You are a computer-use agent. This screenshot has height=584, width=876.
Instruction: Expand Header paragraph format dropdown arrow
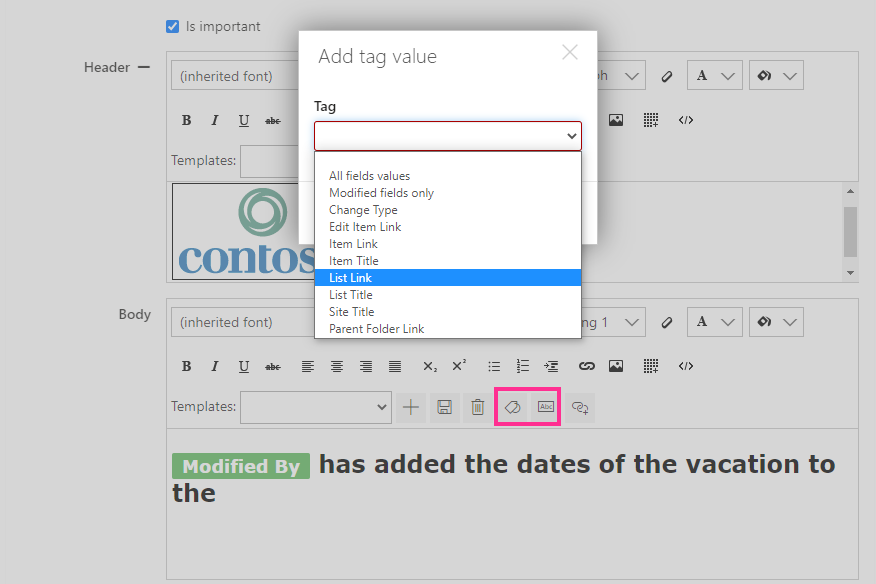631,76
